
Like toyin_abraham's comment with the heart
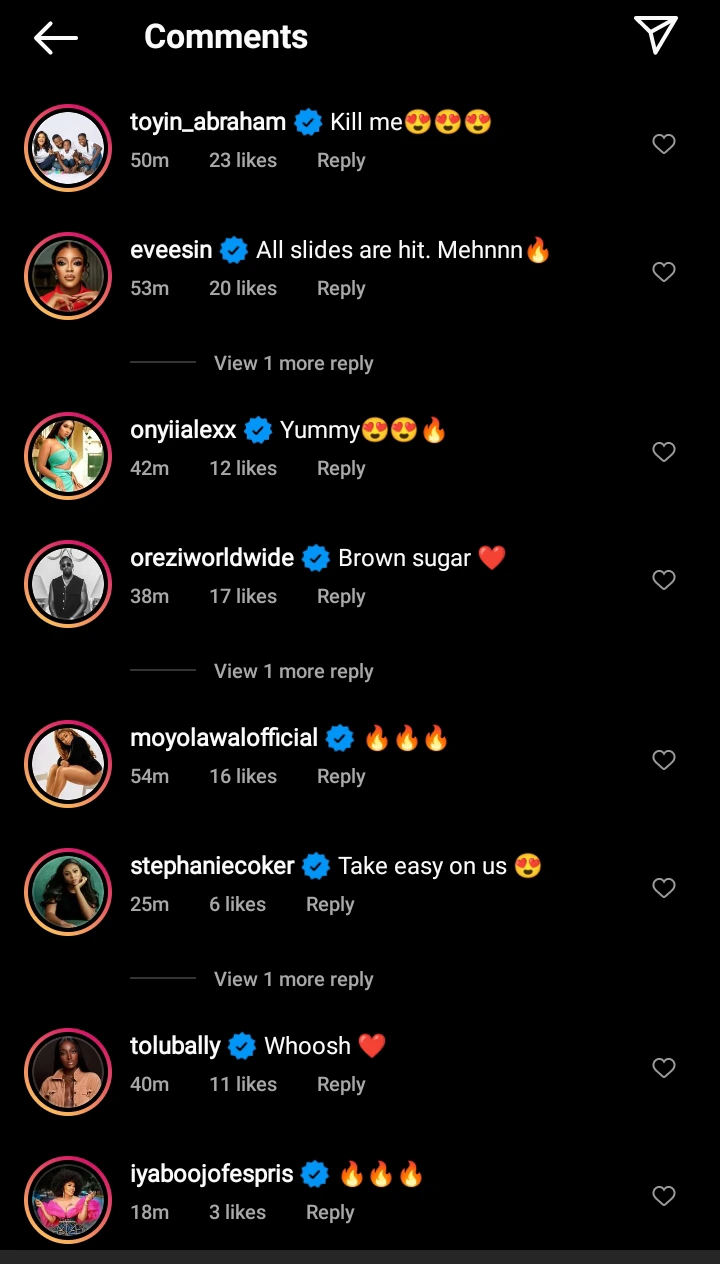click(x=664, y=144)
